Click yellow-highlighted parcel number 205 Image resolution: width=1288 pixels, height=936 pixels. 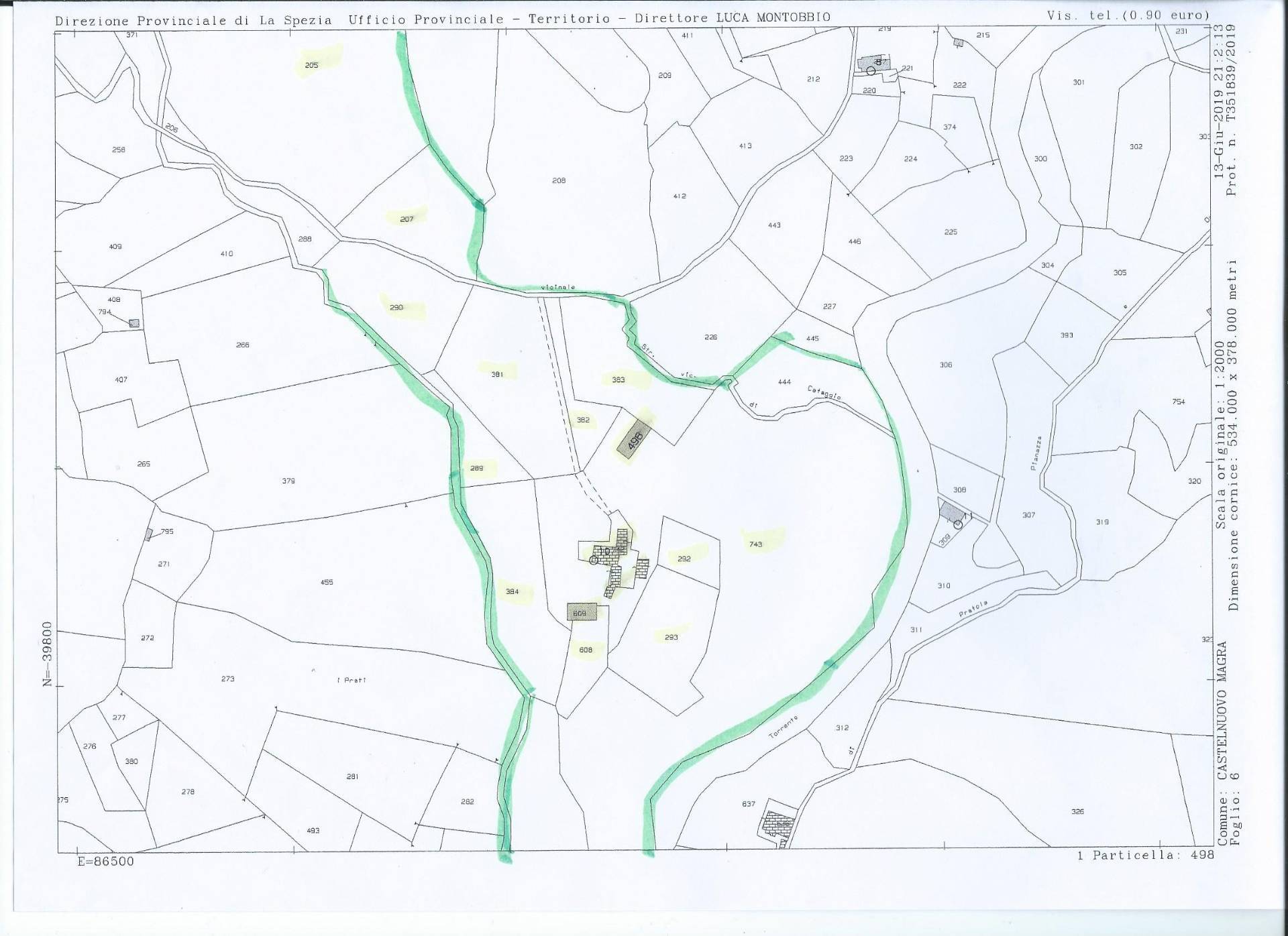point(311,65)
